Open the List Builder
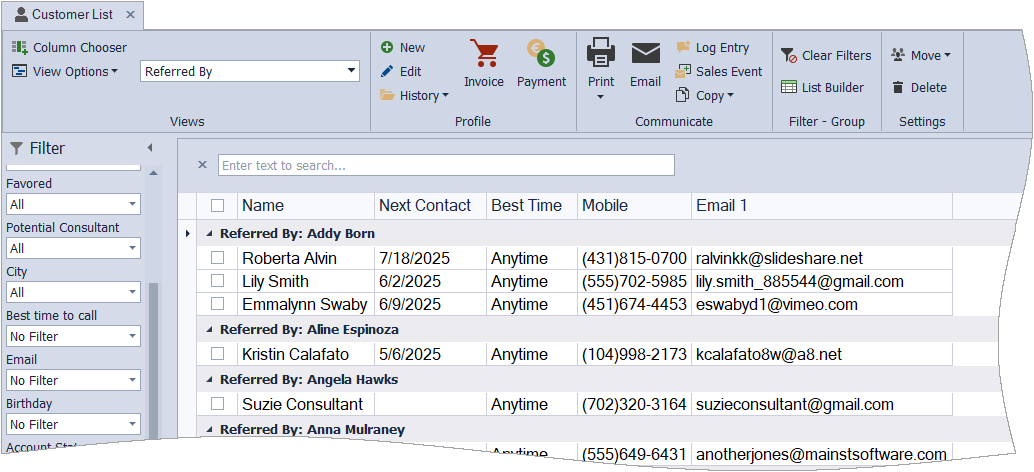 point(822,87)
